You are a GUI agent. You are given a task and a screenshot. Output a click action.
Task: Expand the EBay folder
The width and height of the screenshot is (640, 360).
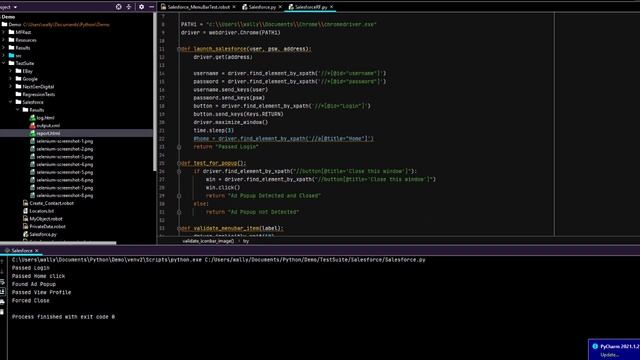click(11, 71)
